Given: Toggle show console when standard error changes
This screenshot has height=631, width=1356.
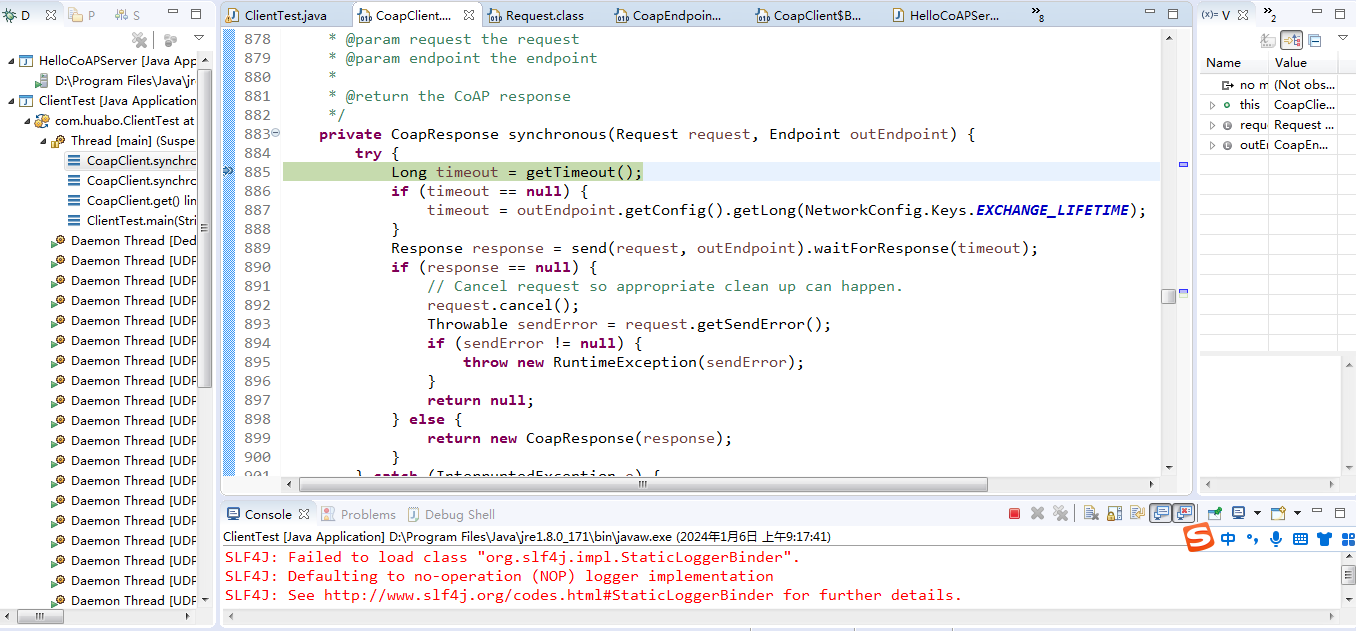Looking at the screenshot, I should 1184,514.
